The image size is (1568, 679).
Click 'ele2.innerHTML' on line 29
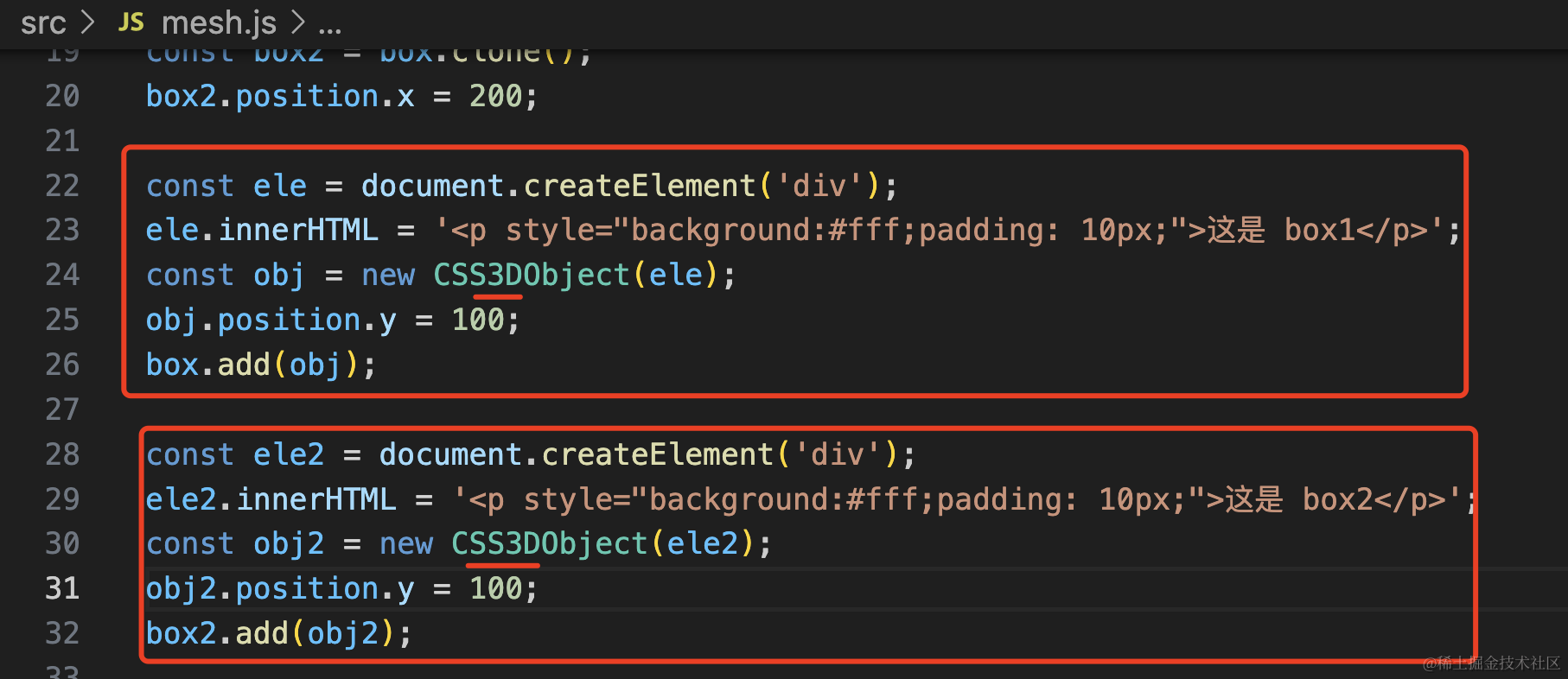(x=271, y=499)
